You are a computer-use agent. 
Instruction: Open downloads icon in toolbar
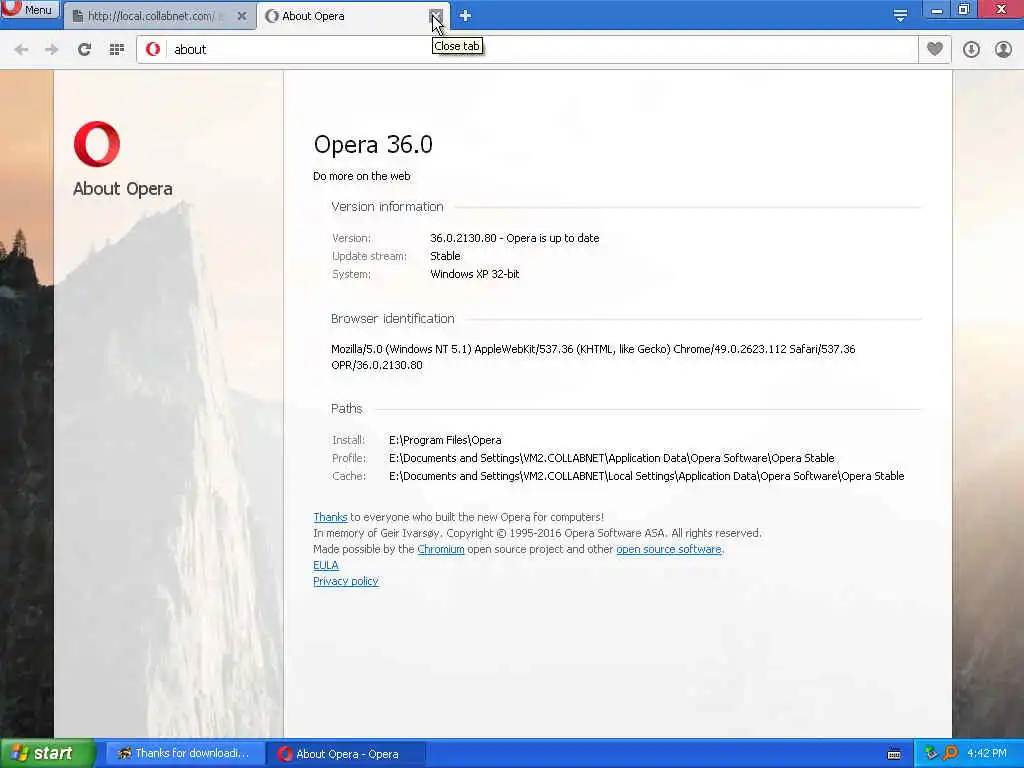[971, 50]
